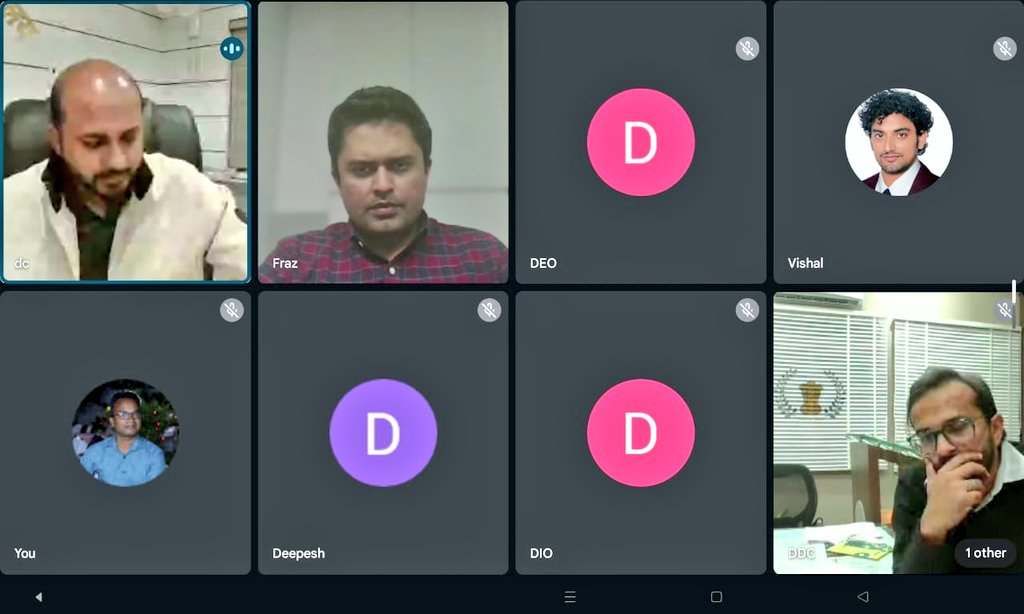This screenshot has width=1024, height=614.
Task: Tap the Android back arrow in navigation bar
Action: (x=863, y=596)
